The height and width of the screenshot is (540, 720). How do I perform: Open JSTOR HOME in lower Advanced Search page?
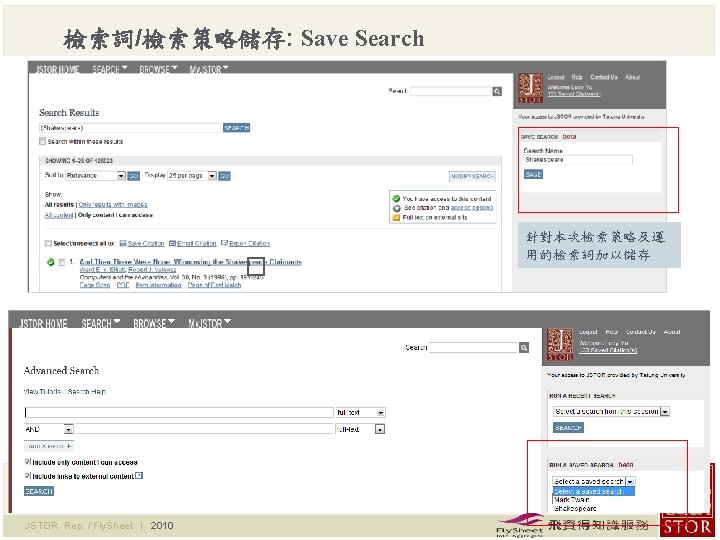click(x=43, y=323)
